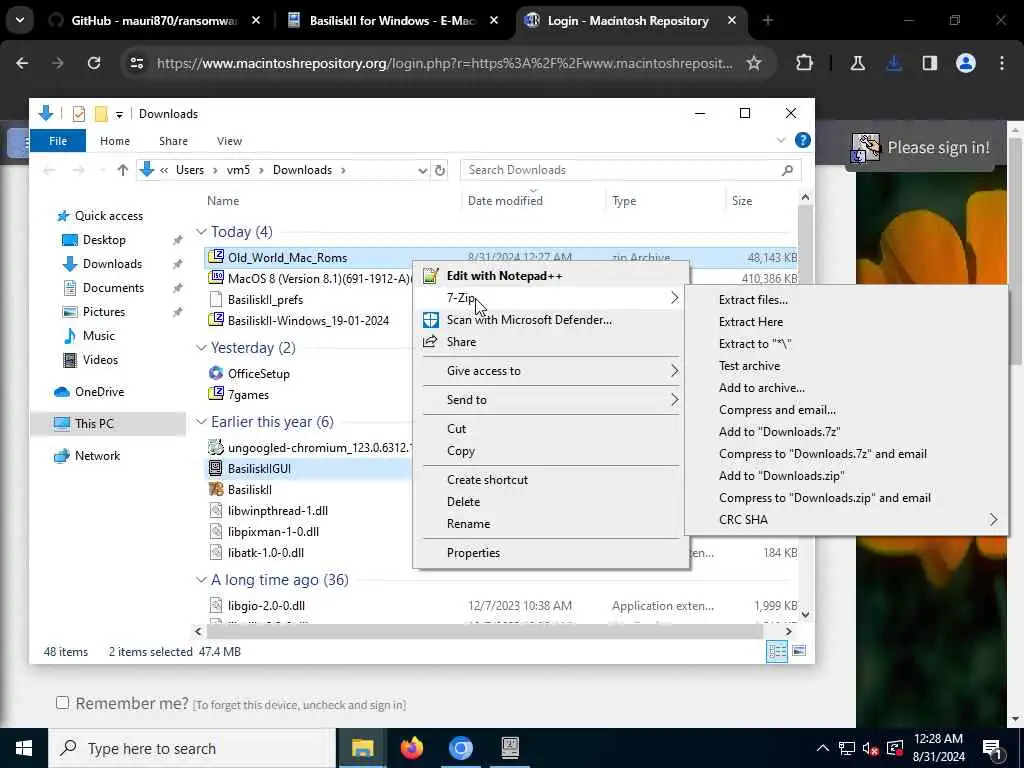This screenshot has width=1024, height=768.
Task: Select the BasiliskII-Windows_19-01-2024 archive icon
Action: (216, 320)
